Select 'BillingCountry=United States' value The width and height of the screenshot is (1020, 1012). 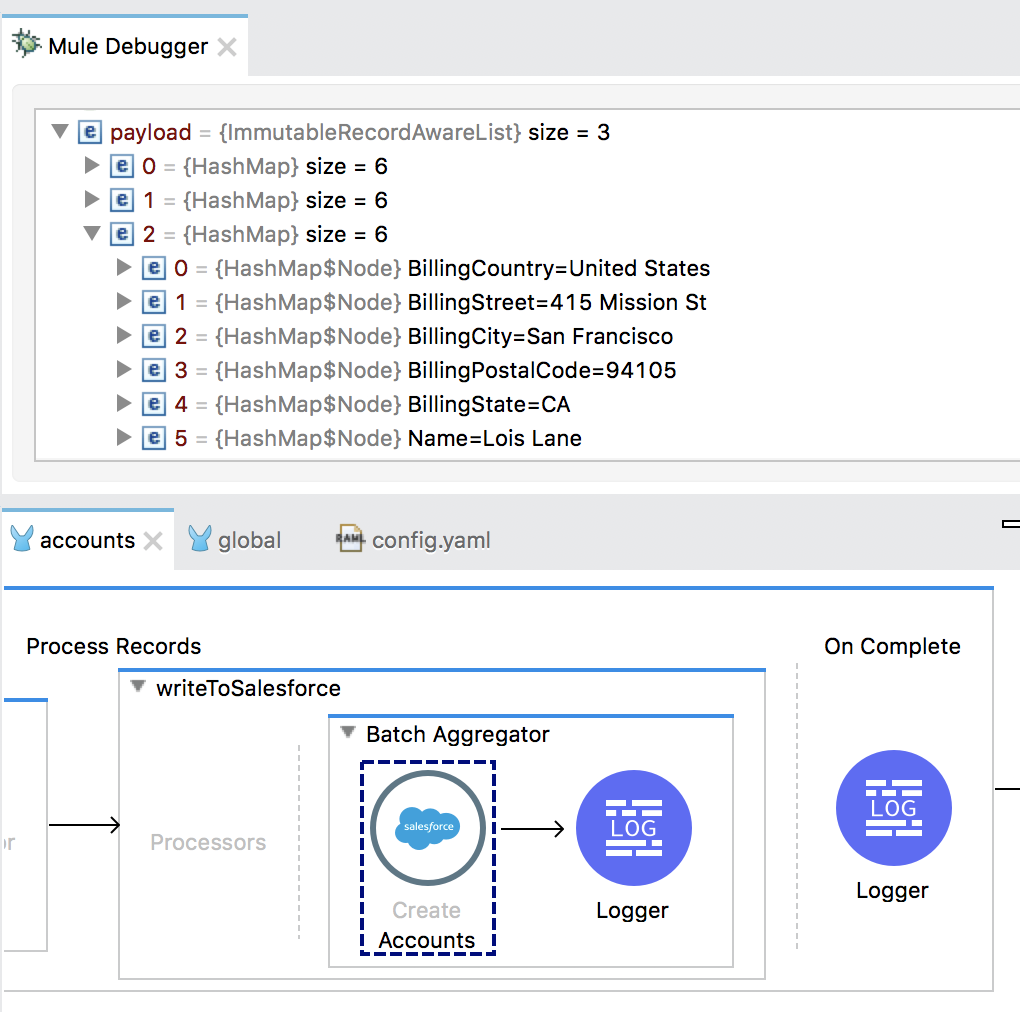pyautogui.click(x=559, y=268)
